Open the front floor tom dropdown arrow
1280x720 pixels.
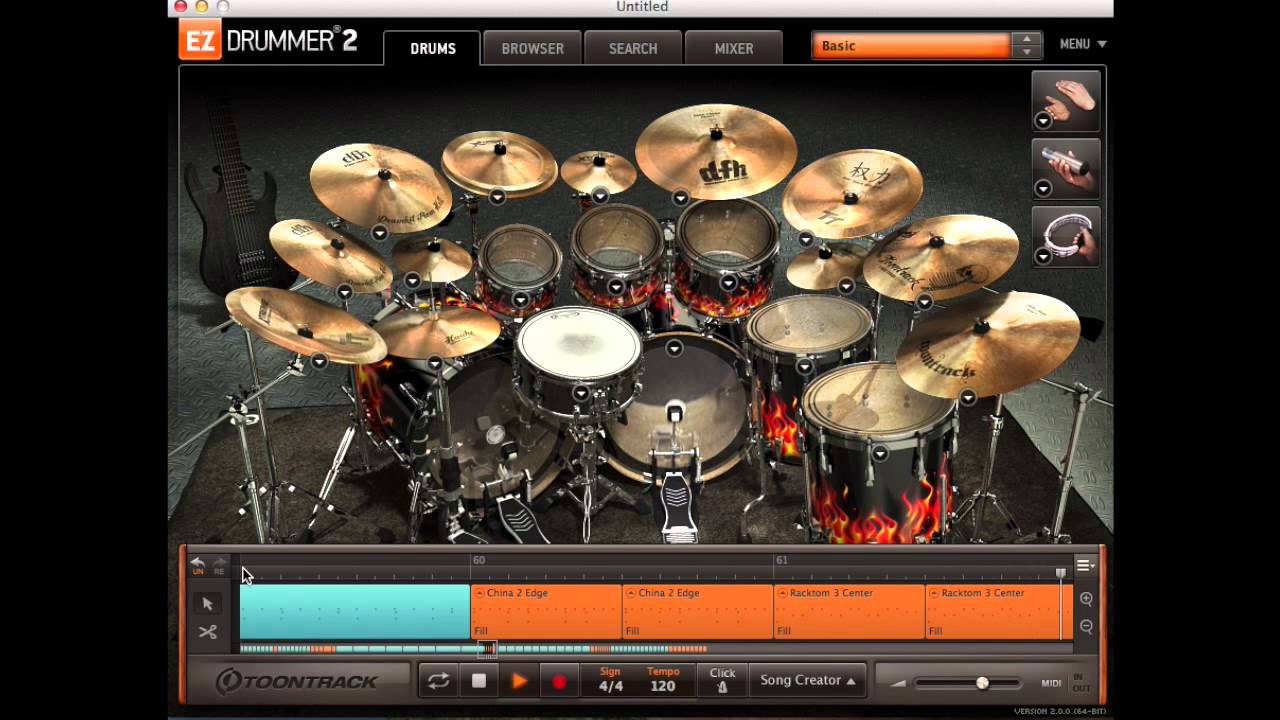pyautogui.click(x=879, y=454)
